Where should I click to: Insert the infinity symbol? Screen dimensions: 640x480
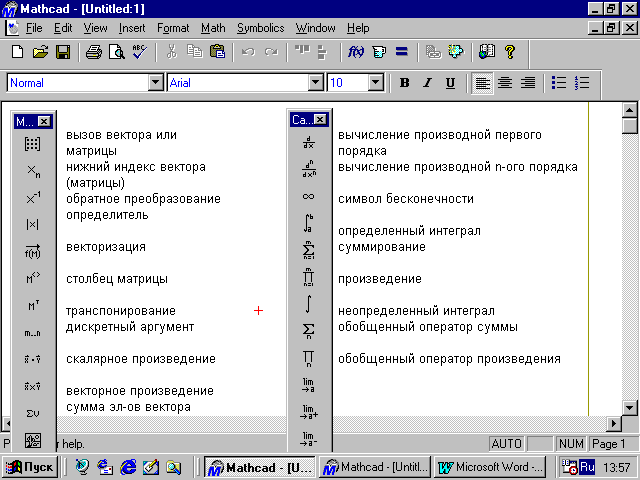pyautogui.click(x=309, y=197)
